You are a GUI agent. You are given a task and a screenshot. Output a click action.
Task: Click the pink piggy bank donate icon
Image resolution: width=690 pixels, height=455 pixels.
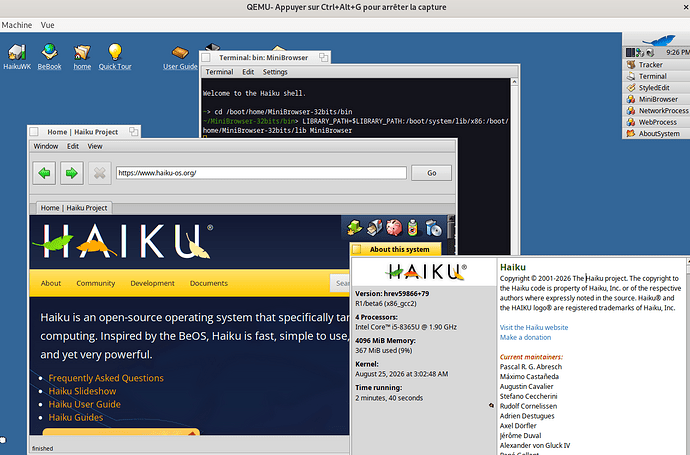[x=394, y=228]
